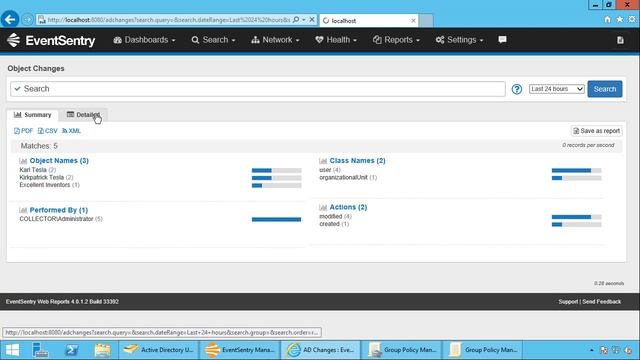Click into the Object Changes search field
The image size is (640, 360).
tap(258, 89)
